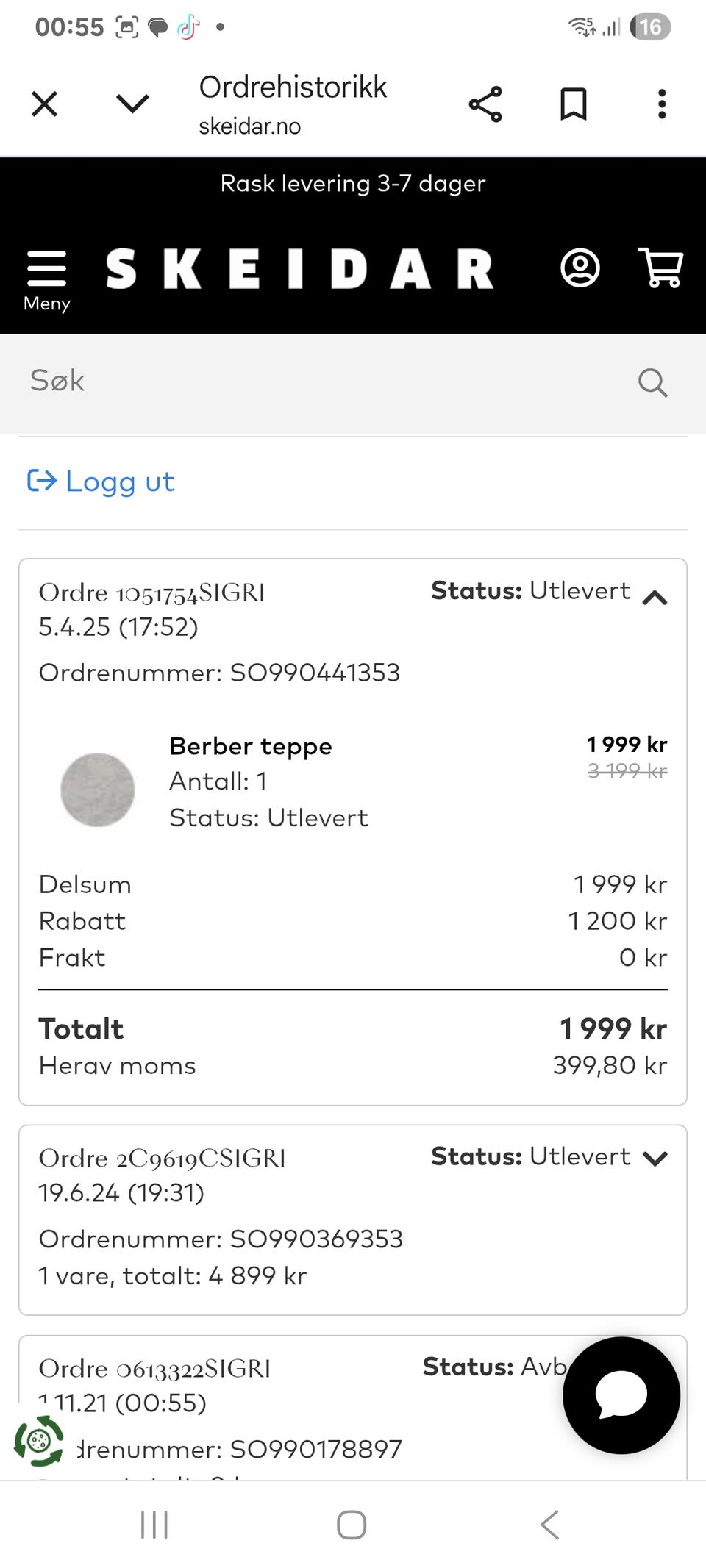The height and width of the screenshot is (1568, 706).
Task: Collapse order 1051754SIGRI details
Action: point(655,598)
